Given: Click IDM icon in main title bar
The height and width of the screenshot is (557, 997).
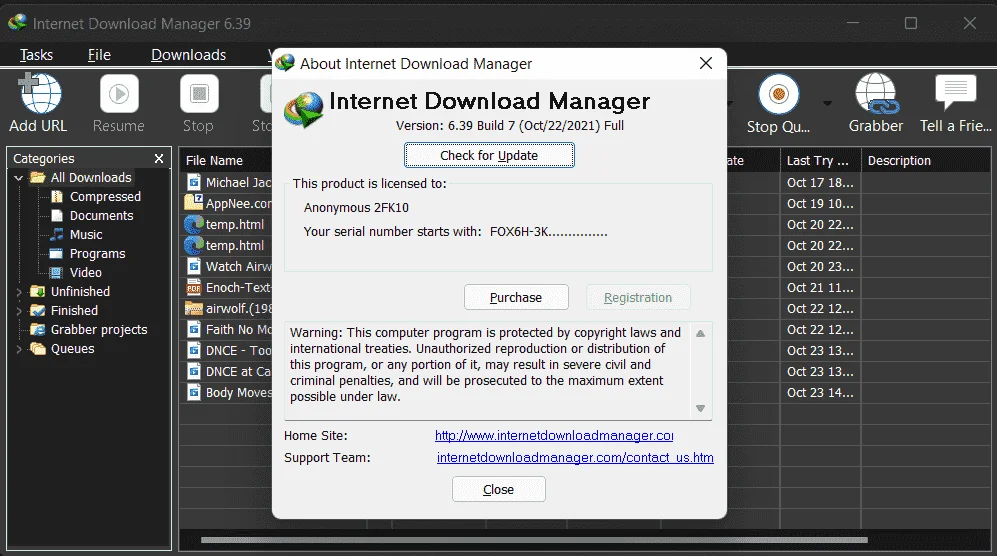Looking at the screenshot, I should coord(17,22).
